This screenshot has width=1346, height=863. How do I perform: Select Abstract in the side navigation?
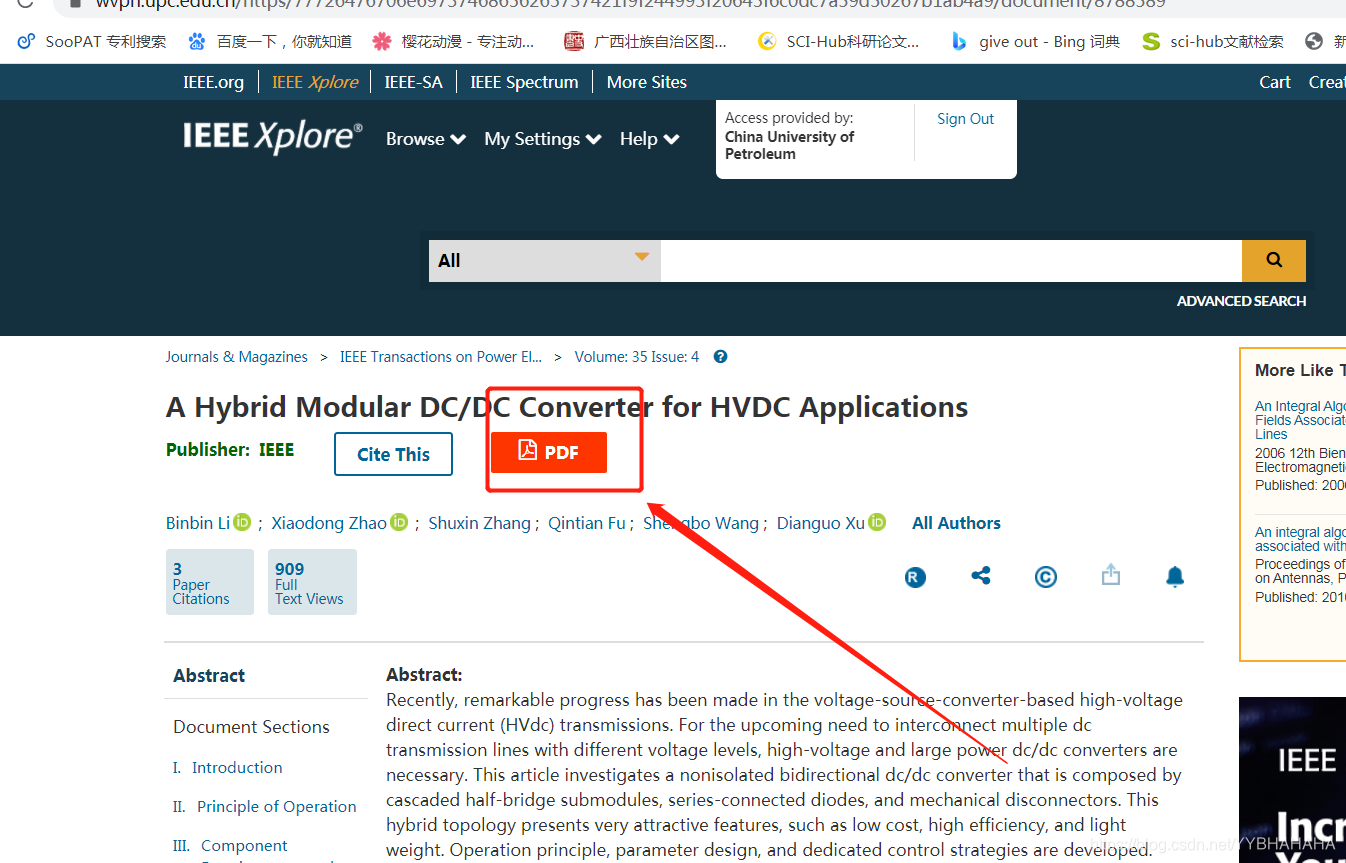(x=209, y=676)
